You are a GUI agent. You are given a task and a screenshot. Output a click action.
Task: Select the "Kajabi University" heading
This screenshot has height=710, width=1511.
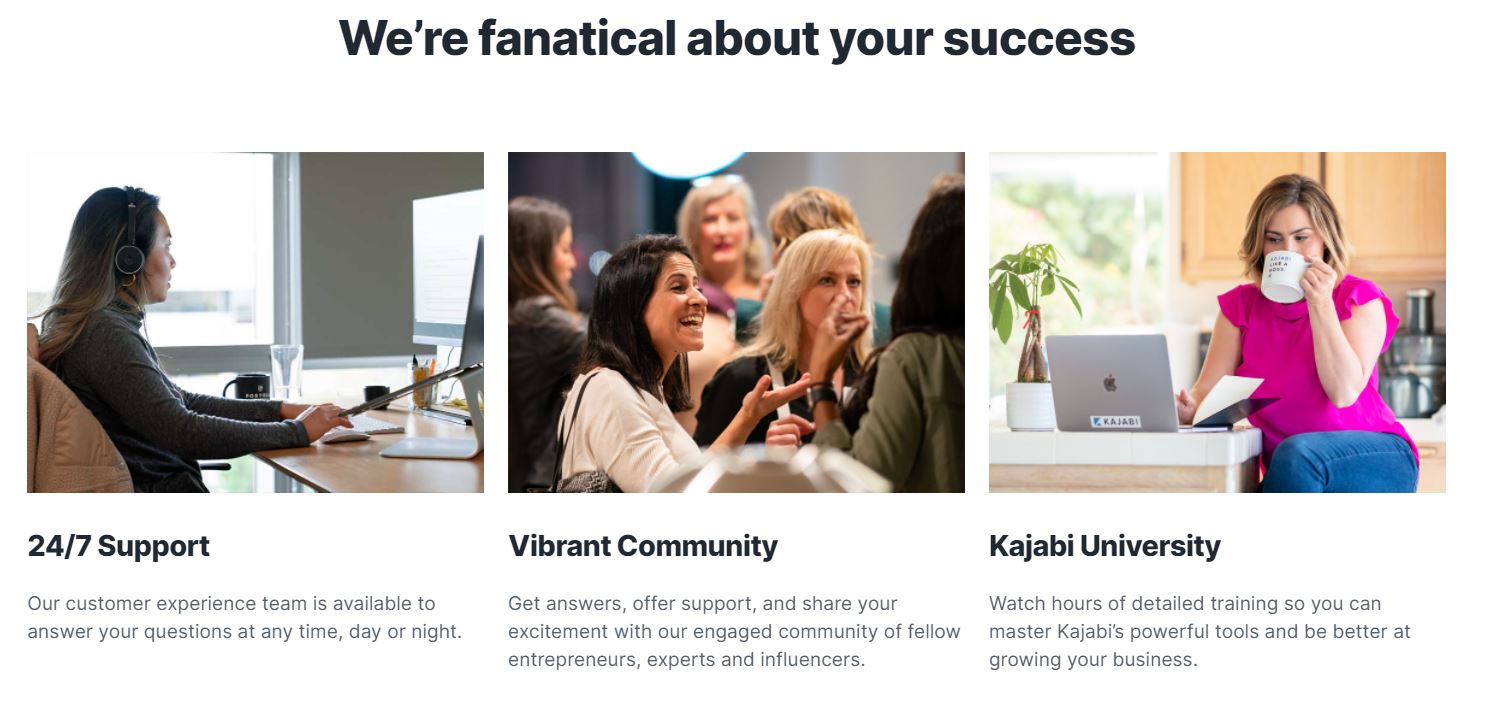1104,546
